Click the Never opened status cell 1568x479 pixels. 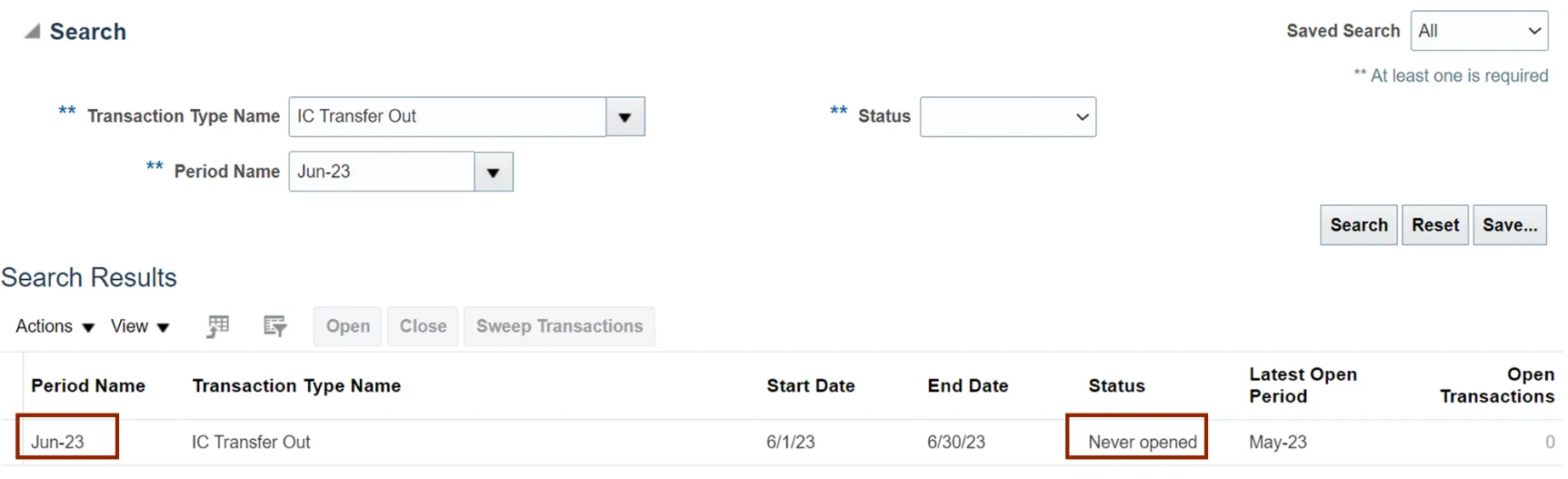[x=1142, y=442]
